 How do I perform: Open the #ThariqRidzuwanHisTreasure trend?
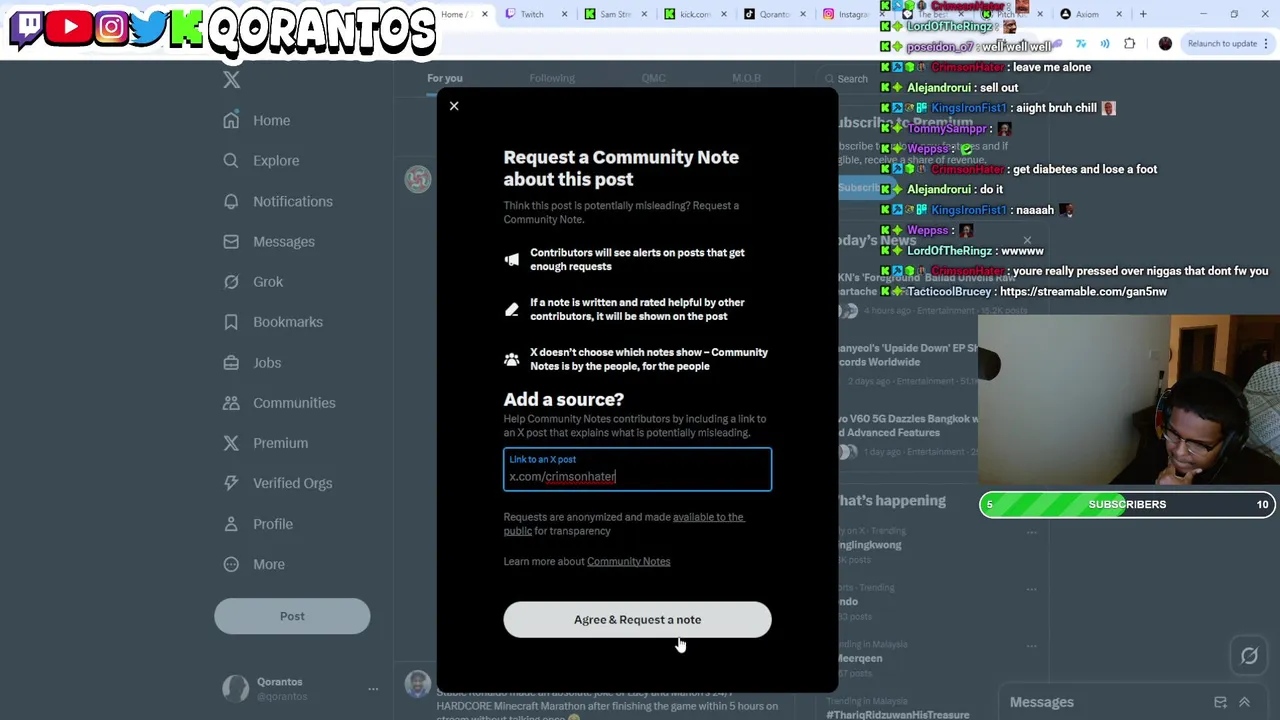pos(898,715)
